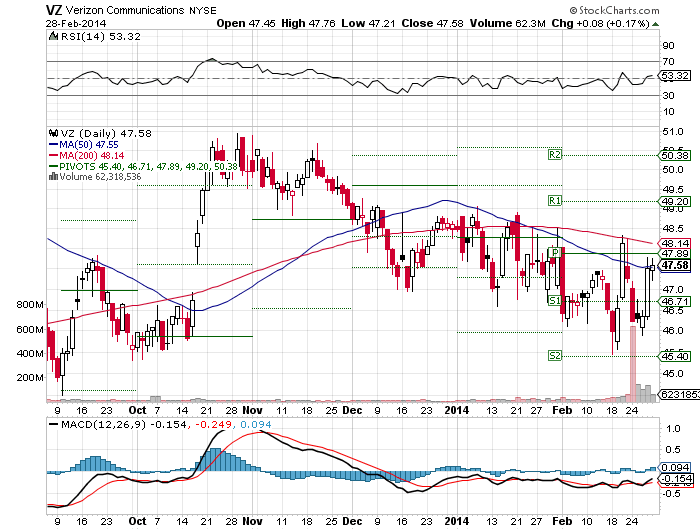The width and height of the screenshot is (700, 530).
Task: Click the MA(50) 47.55 legend entry
Action: click(x=83, y=144)
